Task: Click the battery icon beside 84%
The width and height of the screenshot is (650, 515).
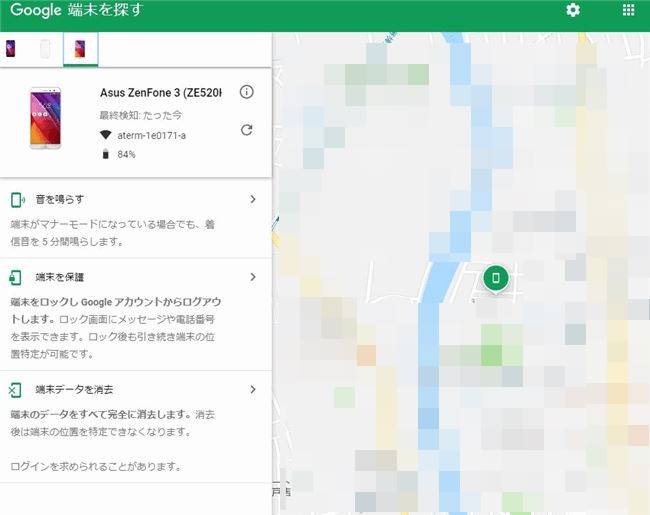Action: click(x=105, y=154)
